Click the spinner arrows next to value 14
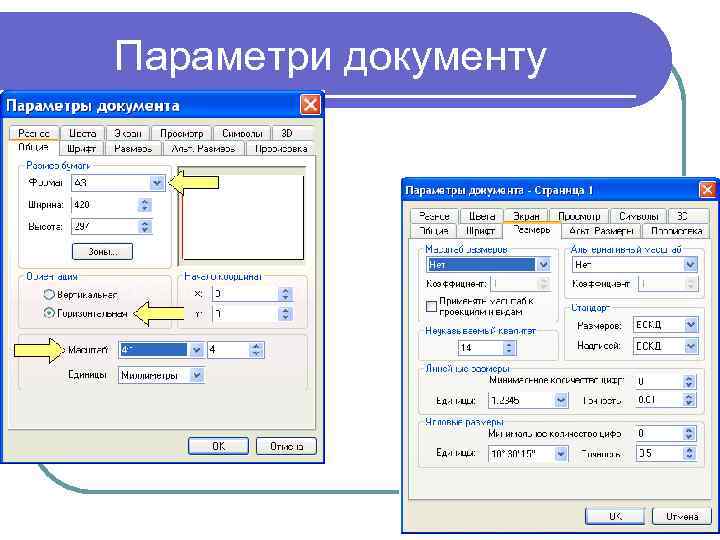 509,348
